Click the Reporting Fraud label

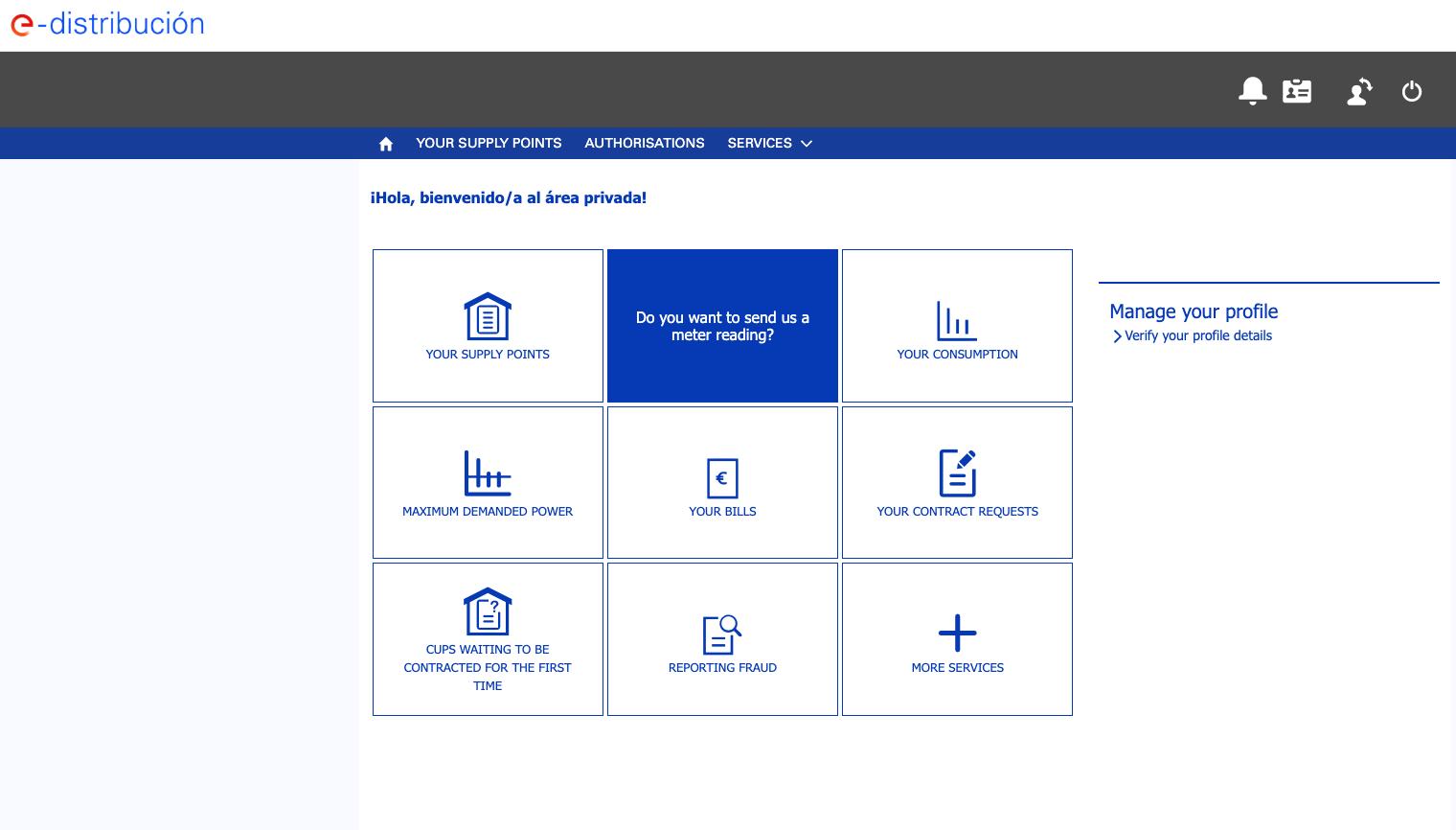point(722,668)
